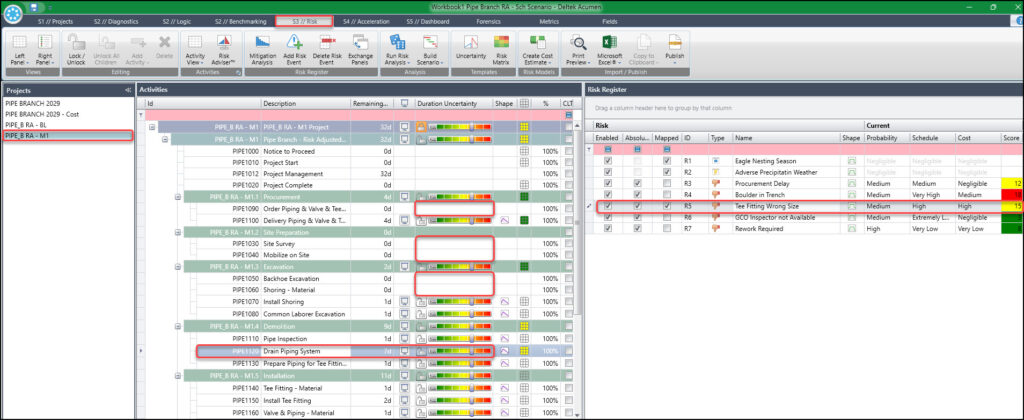
Task: Click the Lock / Unlock ribbon button
Action: (x=76, y=50)
